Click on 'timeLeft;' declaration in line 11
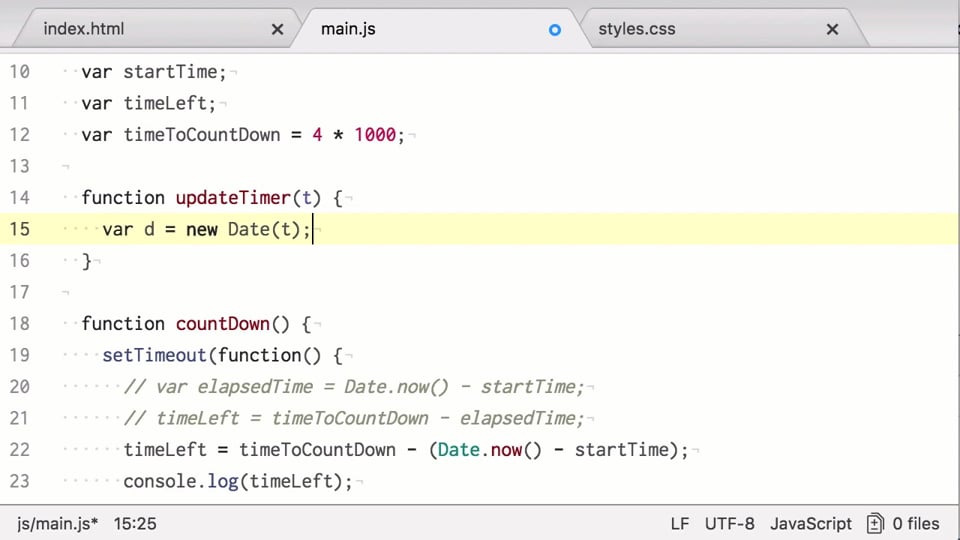 pos(170,103)
